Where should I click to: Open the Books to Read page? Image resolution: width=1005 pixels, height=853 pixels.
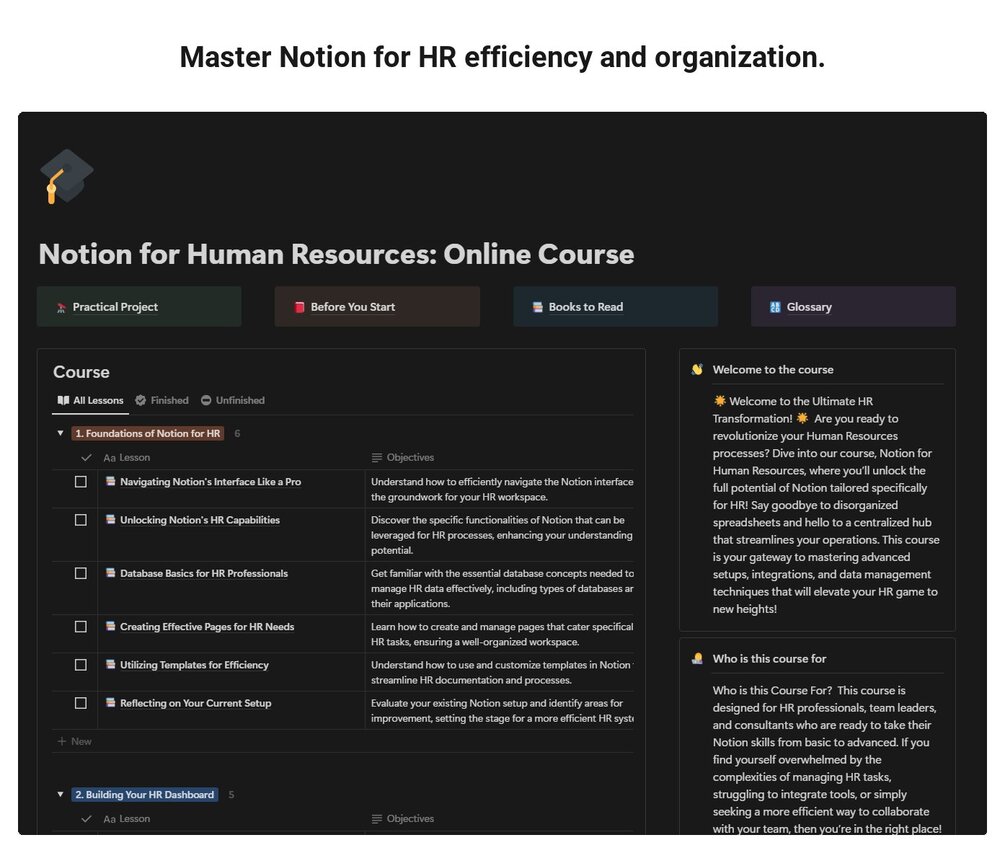tap(615, 307)
